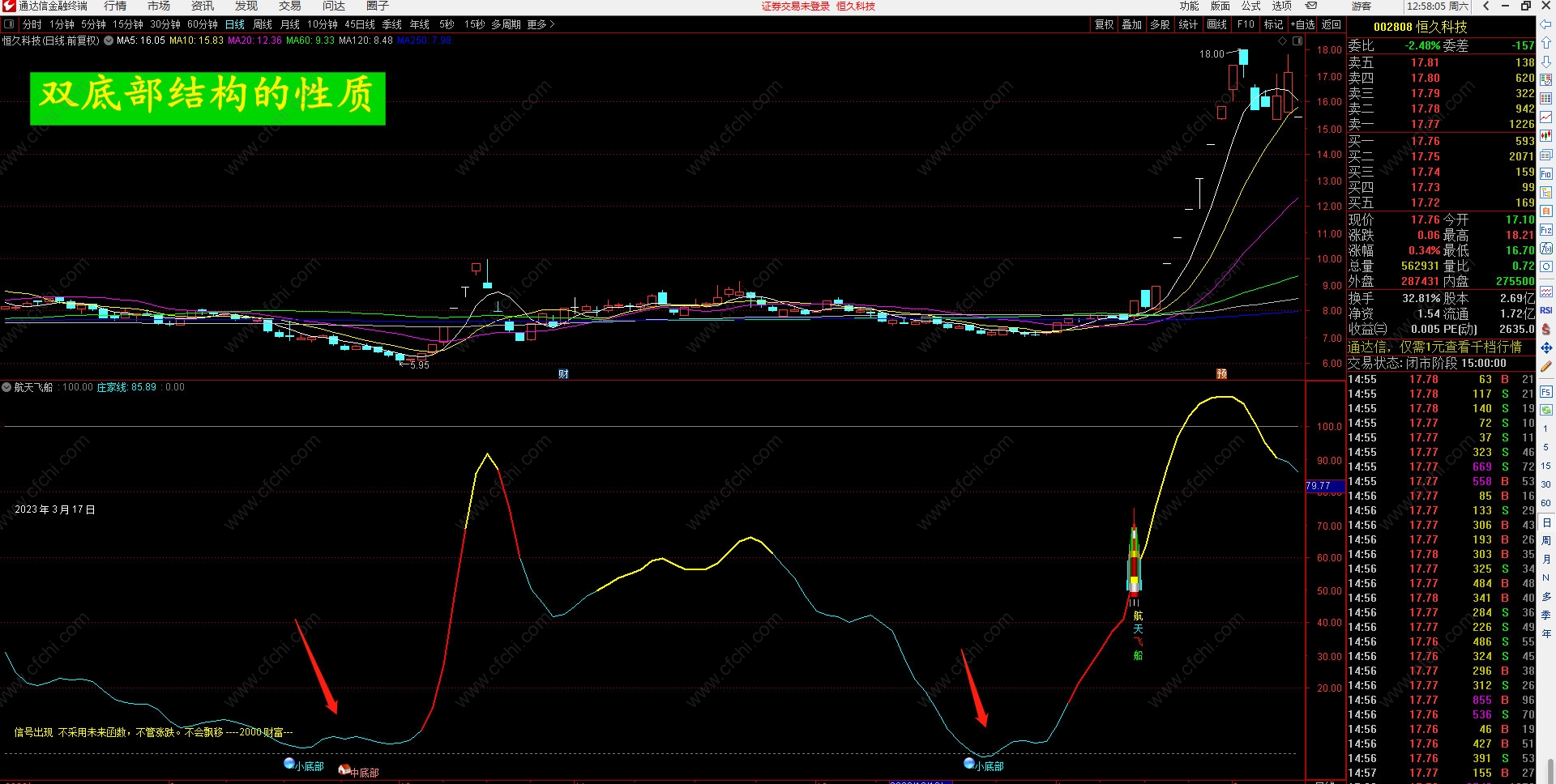Open the 市场 menu

point(159,6)
